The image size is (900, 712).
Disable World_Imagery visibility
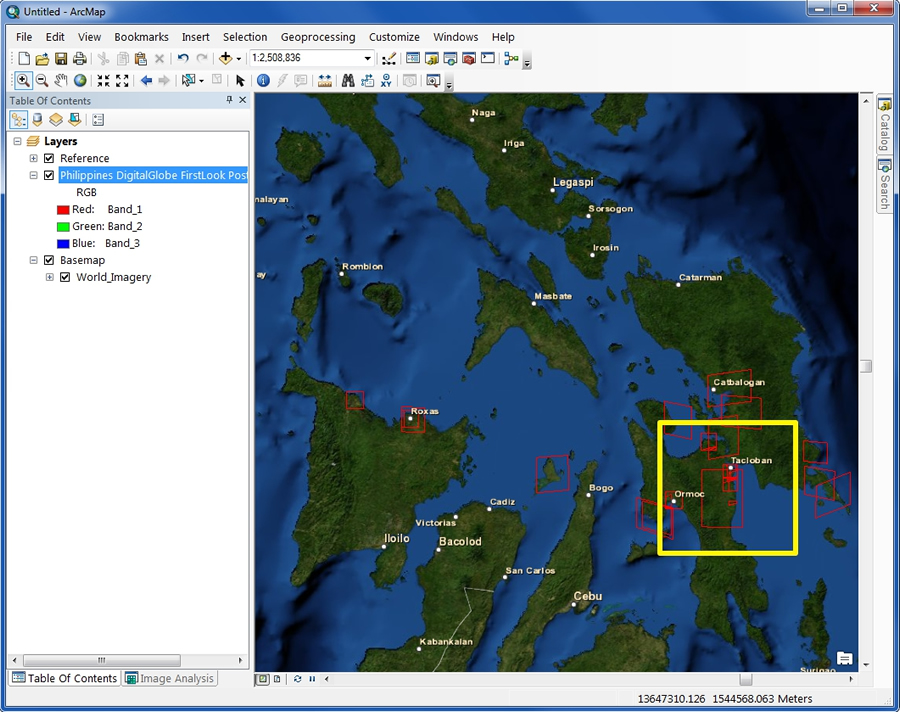pyautogui.click(x=65, y=277)
